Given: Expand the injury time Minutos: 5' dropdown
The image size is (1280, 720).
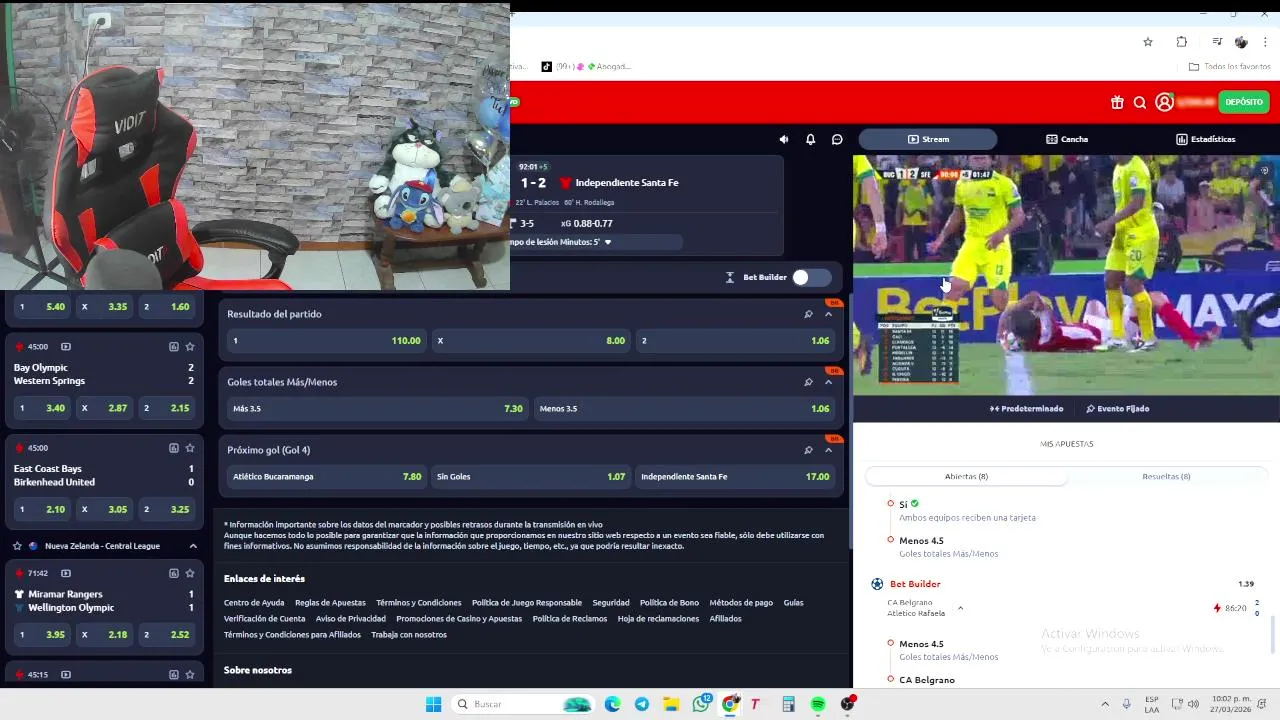Looking at the screenshot, I should pos(607,242).
